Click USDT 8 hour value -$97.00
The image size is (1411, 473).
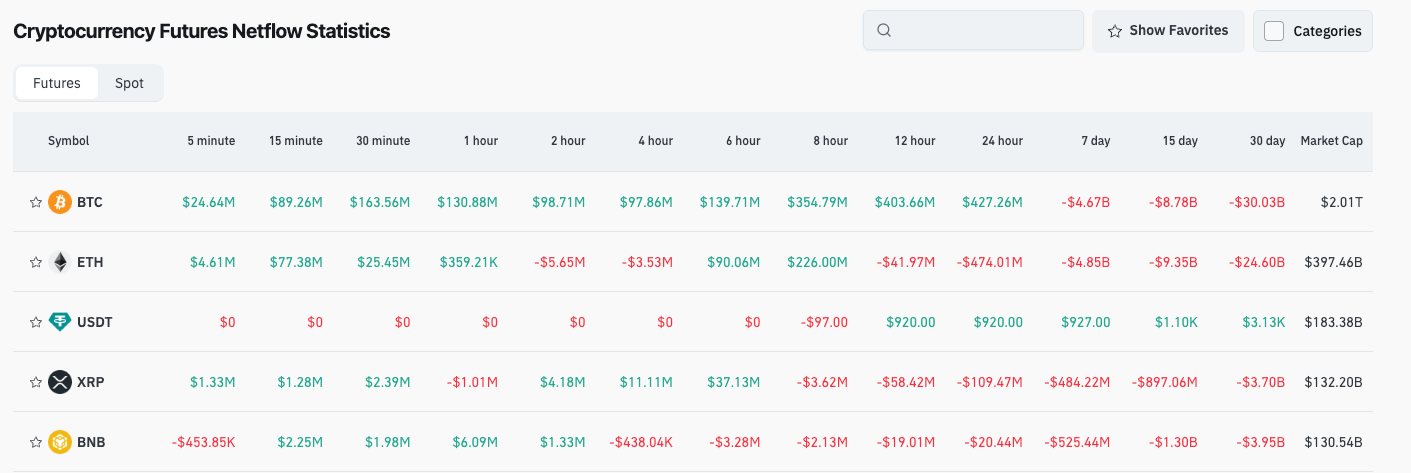[824, 322]
